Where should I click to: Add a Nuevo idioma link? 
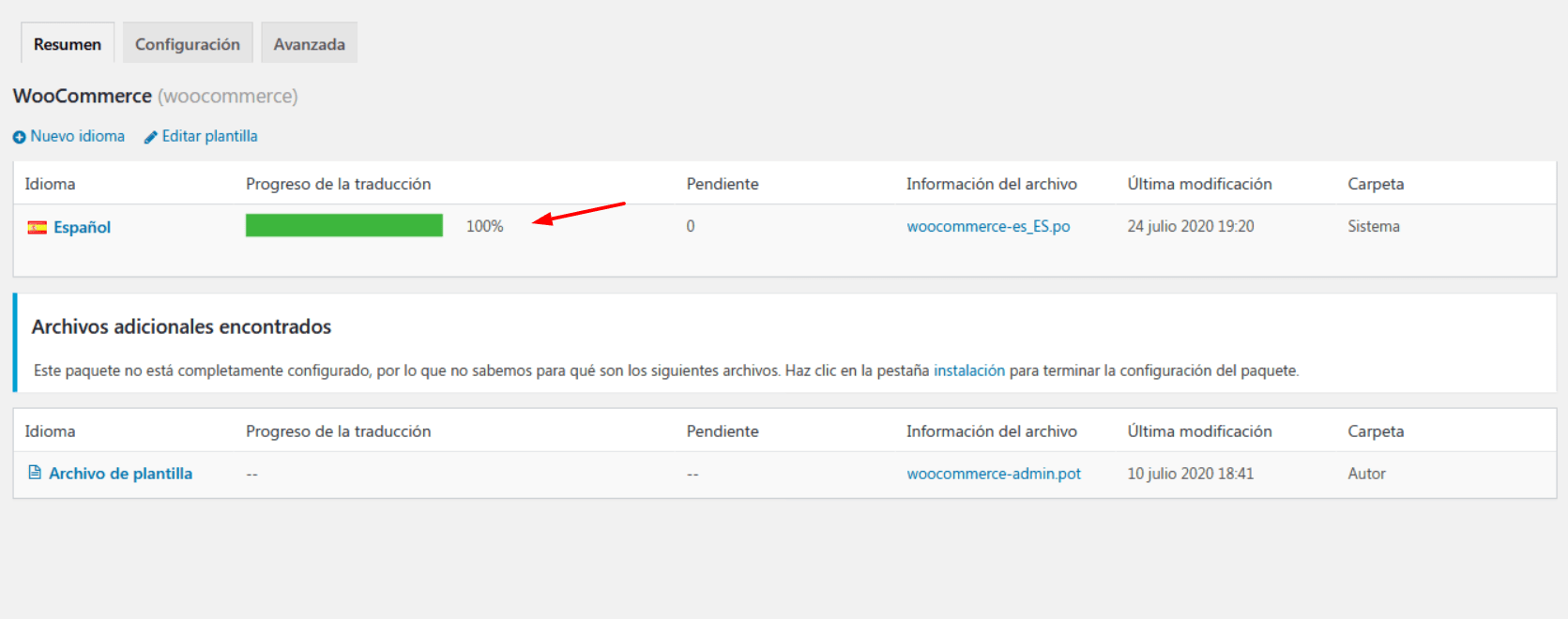(x=77, y=136)
